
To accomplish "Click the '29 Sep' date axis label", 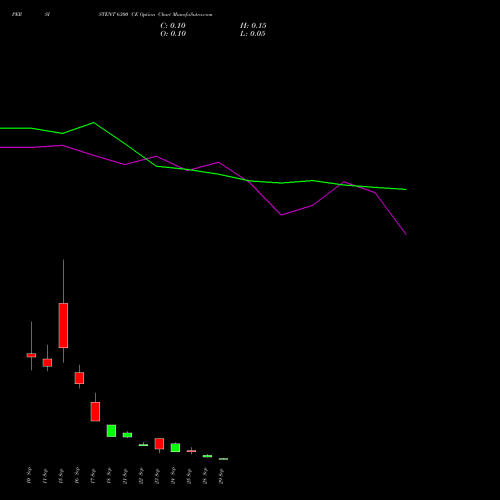I will tap(221, 476).
